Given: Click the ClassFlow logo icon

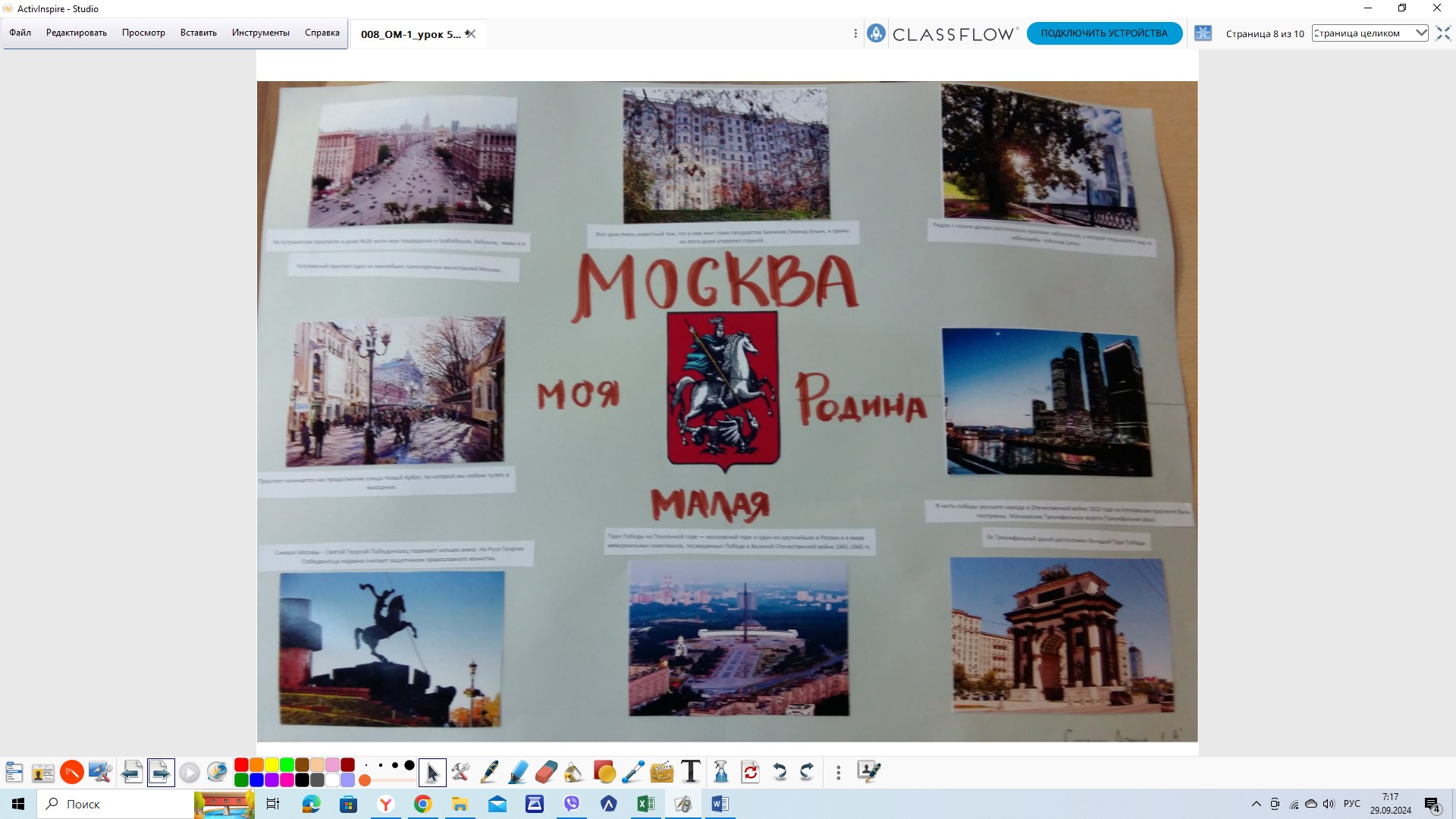Looking at the screenshot, I should (876, 33).
